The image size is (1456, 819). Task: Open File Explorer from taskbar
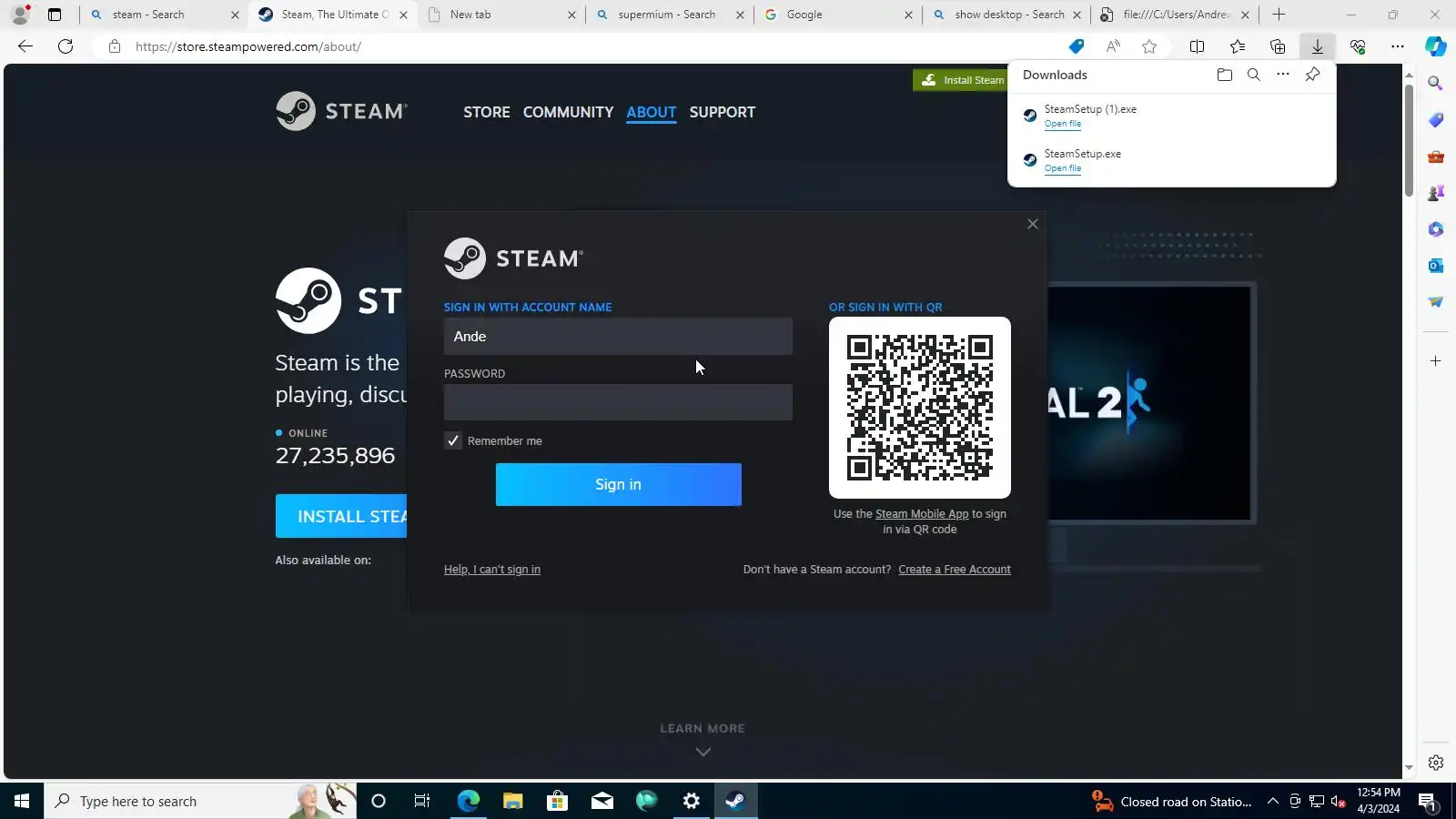513,801
